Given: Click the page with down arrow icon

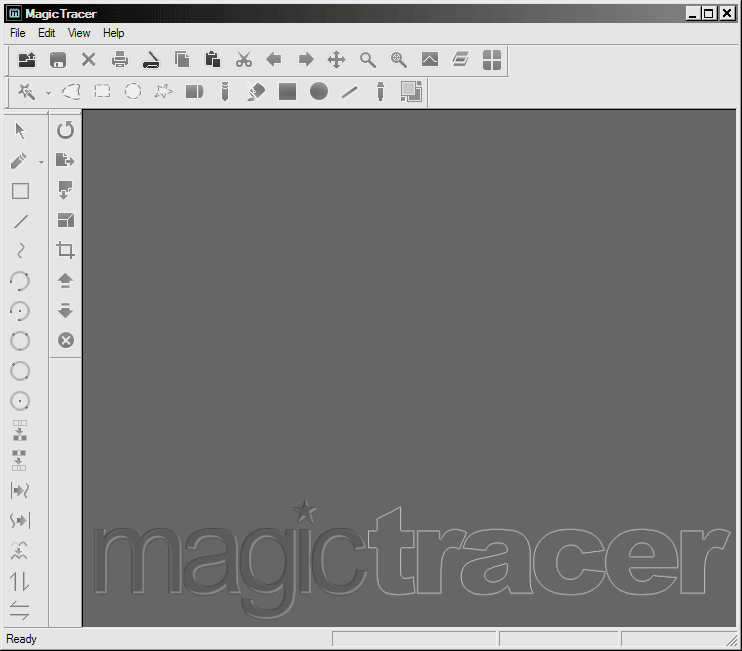Looking at the screenshot, I should [65, 190].
